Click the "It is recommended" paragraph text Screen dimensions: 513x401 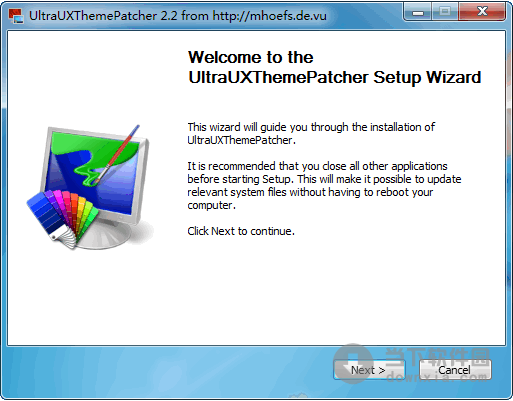(324, 186)
